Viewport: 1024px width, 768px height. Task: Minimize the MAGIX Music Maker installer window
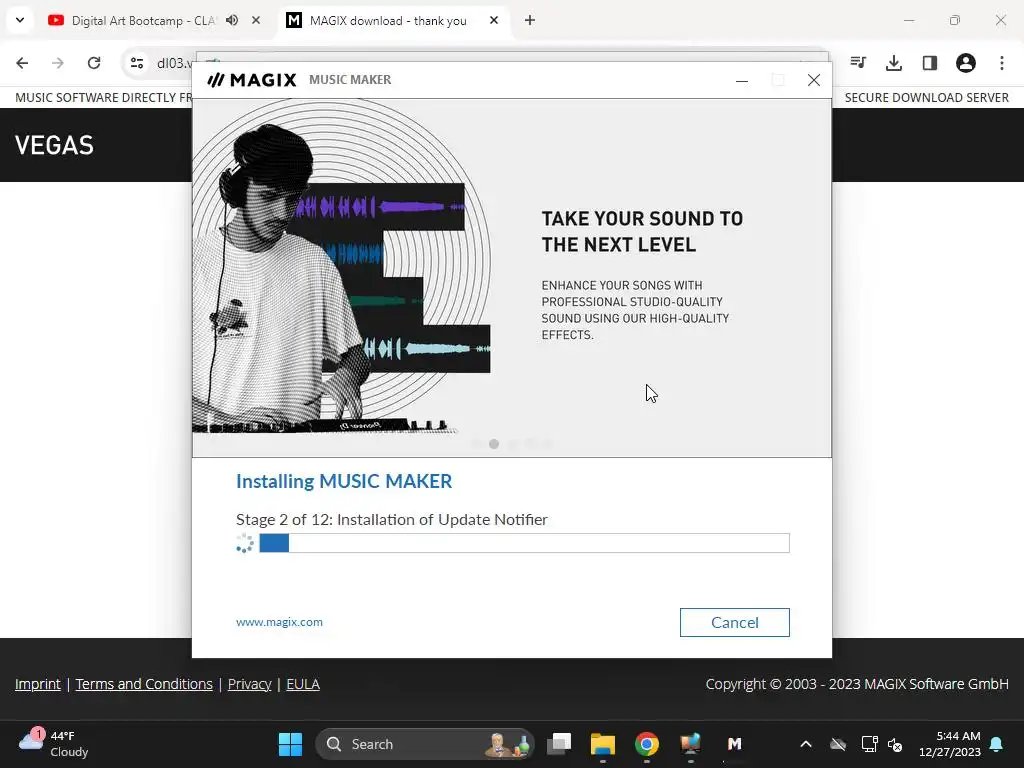click(x=742, y=80)
